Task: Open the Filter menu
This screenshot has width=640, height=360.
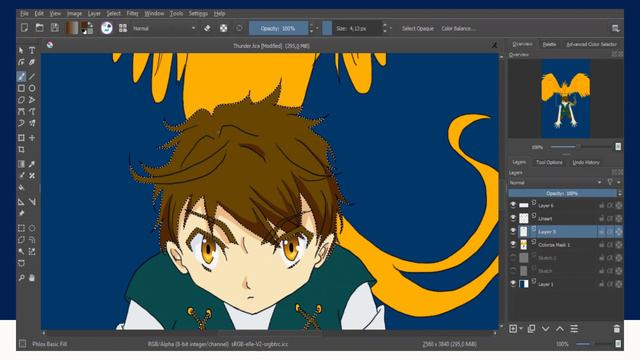Action: coord(132,13)
